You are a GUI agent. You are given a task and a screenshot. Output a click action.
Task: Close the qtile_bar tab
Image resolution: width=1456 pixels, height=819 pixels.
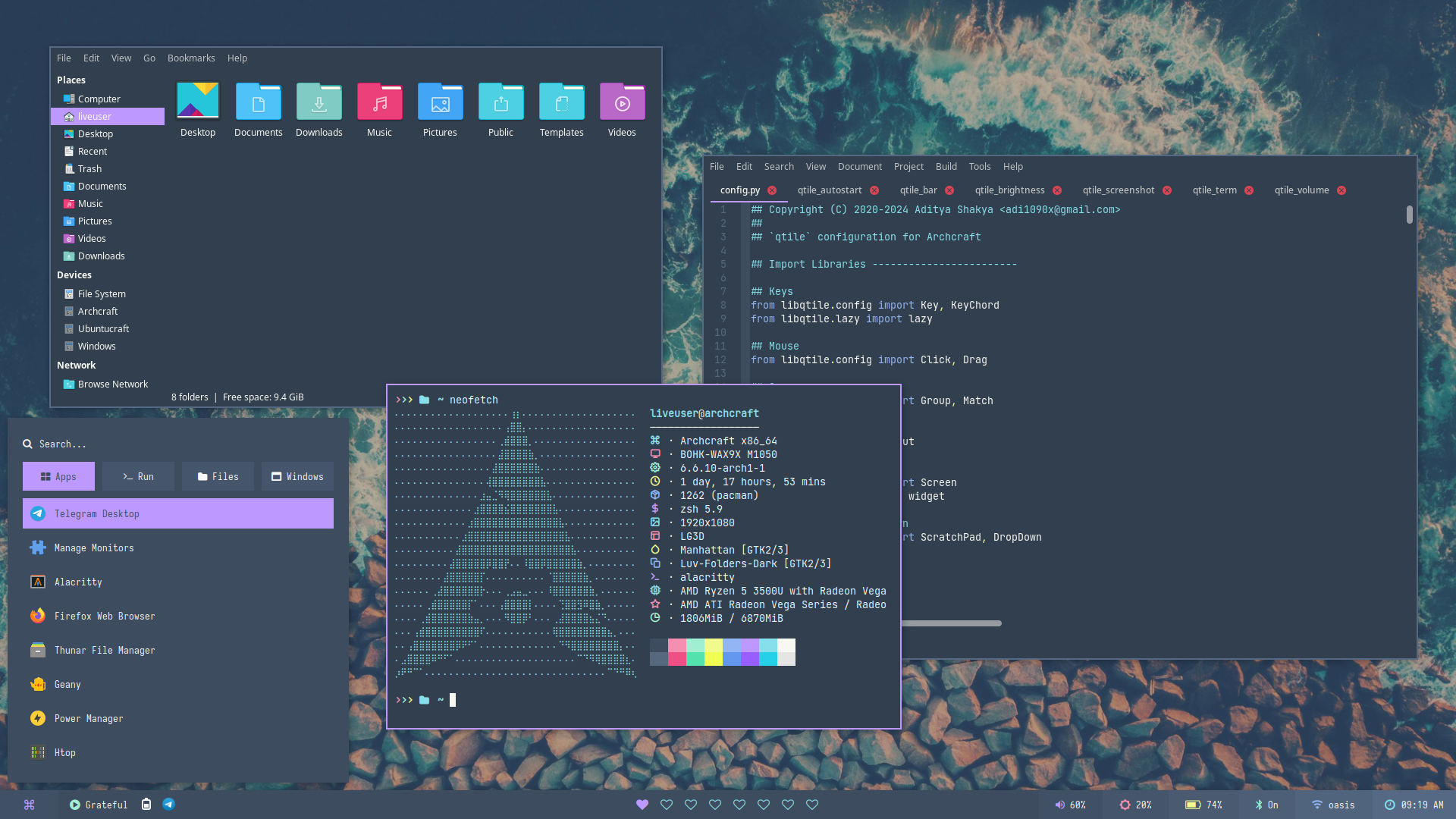(949, 190)
